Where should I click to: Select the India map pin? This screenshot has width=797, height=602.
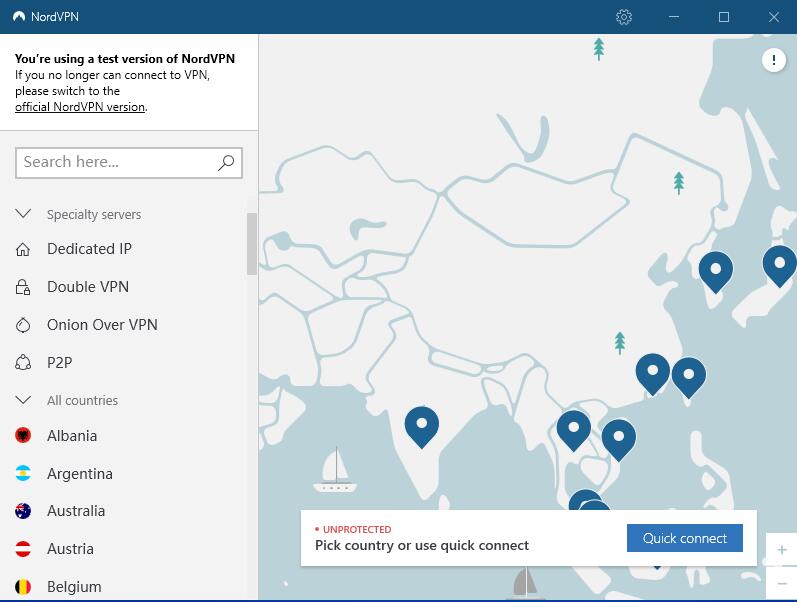click(421, 427)
